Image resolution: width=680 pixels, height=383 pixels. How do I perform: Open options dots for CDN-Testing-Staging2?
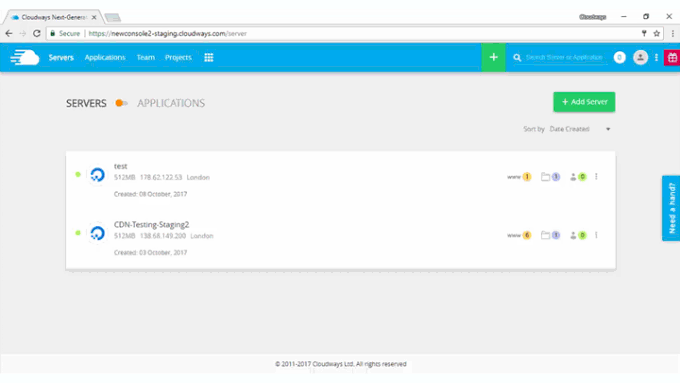(596, 235)
